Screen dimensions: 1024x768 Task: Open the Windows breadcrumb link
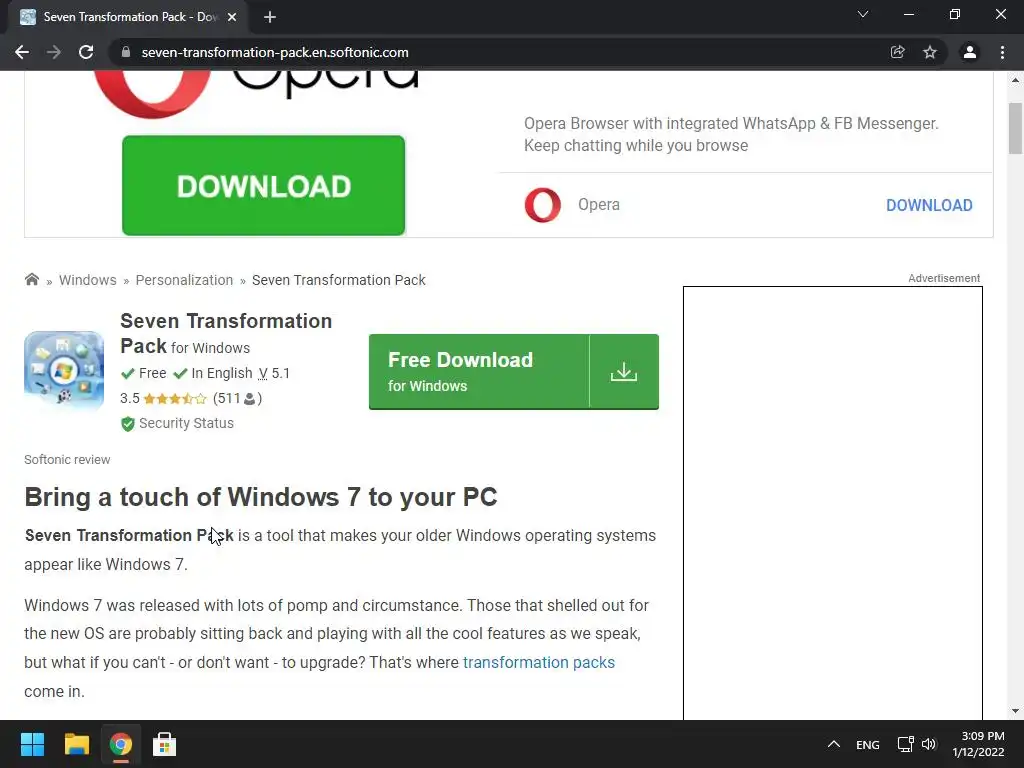[88, 280]
